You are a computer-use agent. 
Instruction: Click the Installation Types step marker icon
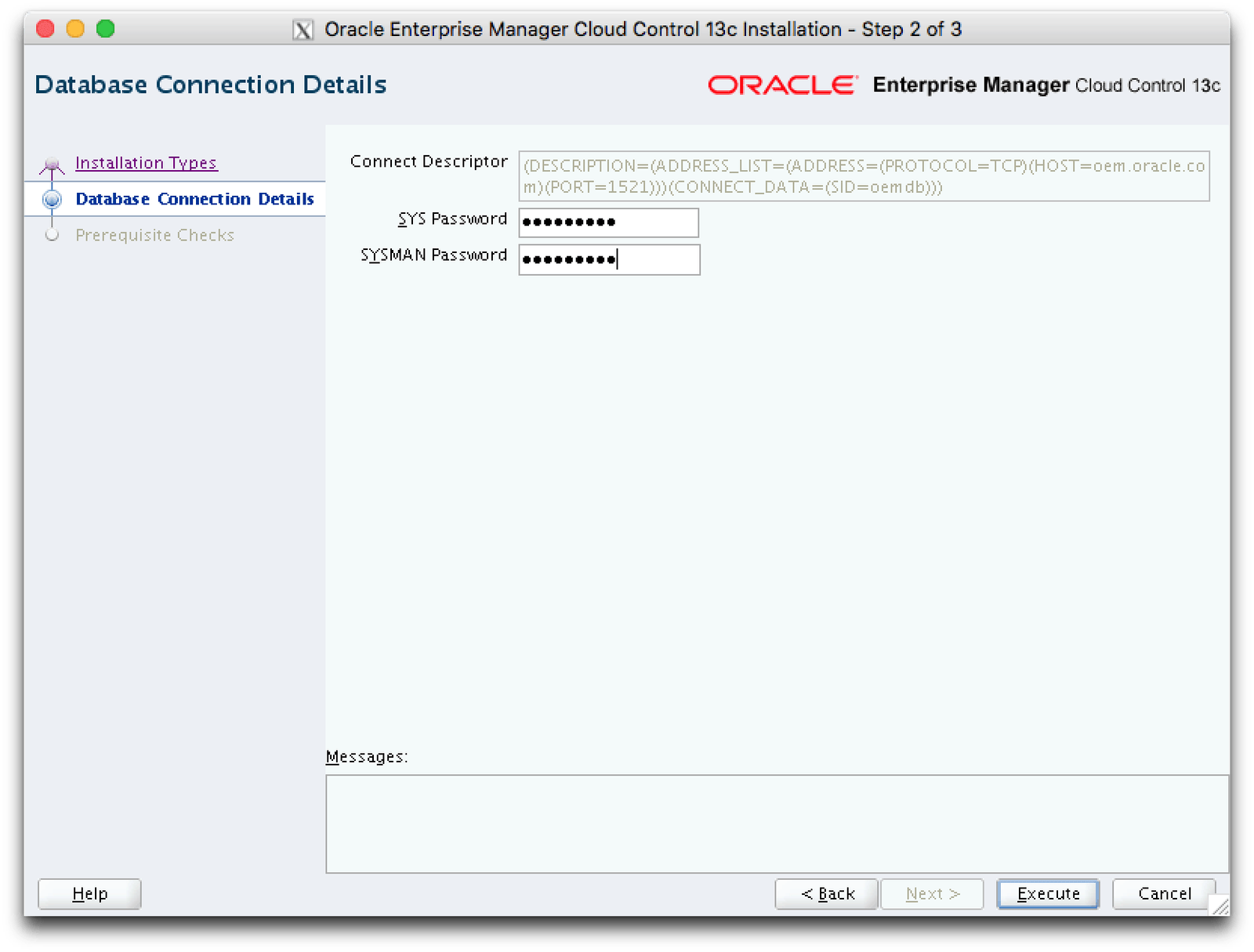pyautogui.click(x=53, y=165)
